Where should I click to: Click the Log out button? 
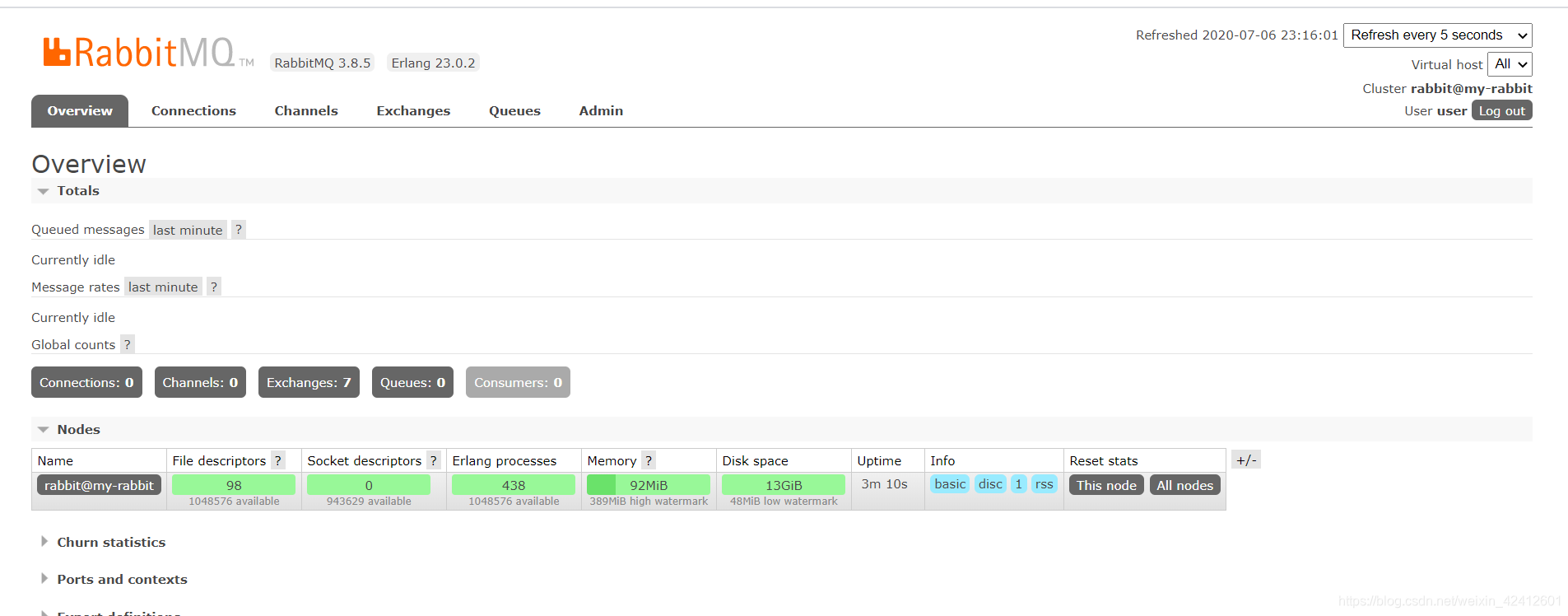[1502, 110]
